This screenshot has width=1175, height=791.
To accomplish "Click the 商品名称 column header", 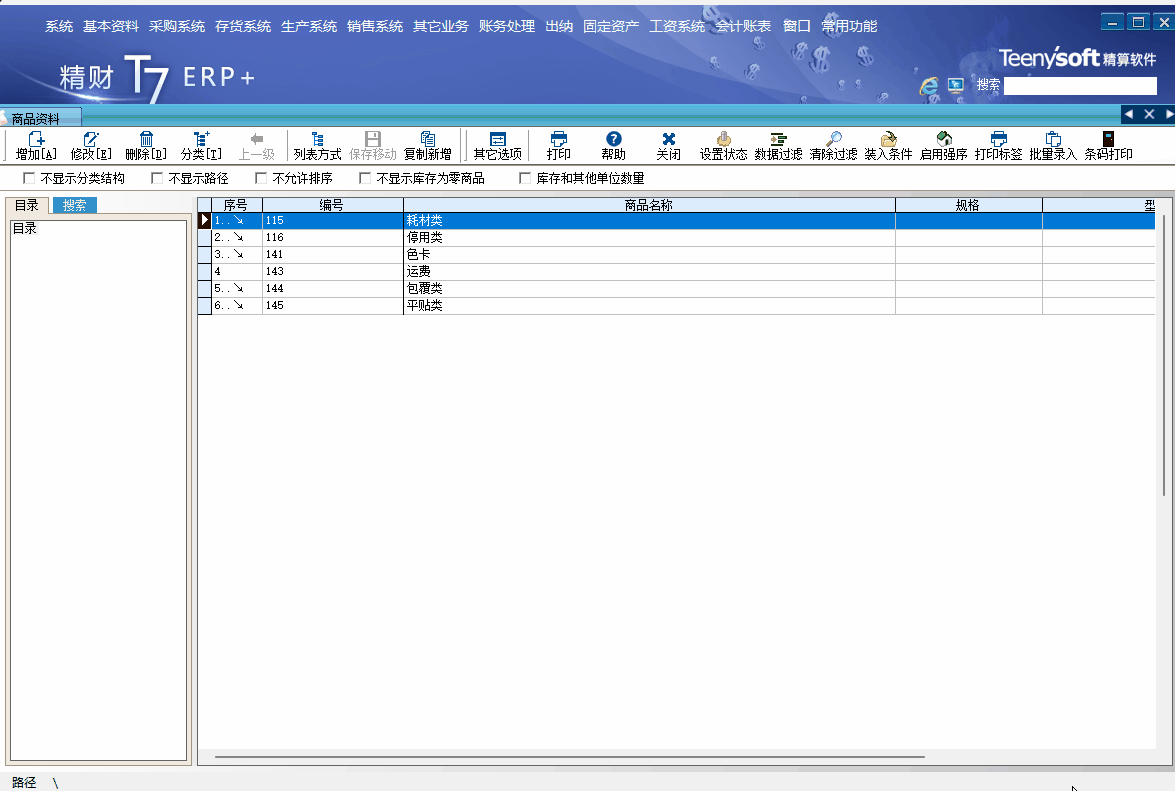I will coord(648,205).
